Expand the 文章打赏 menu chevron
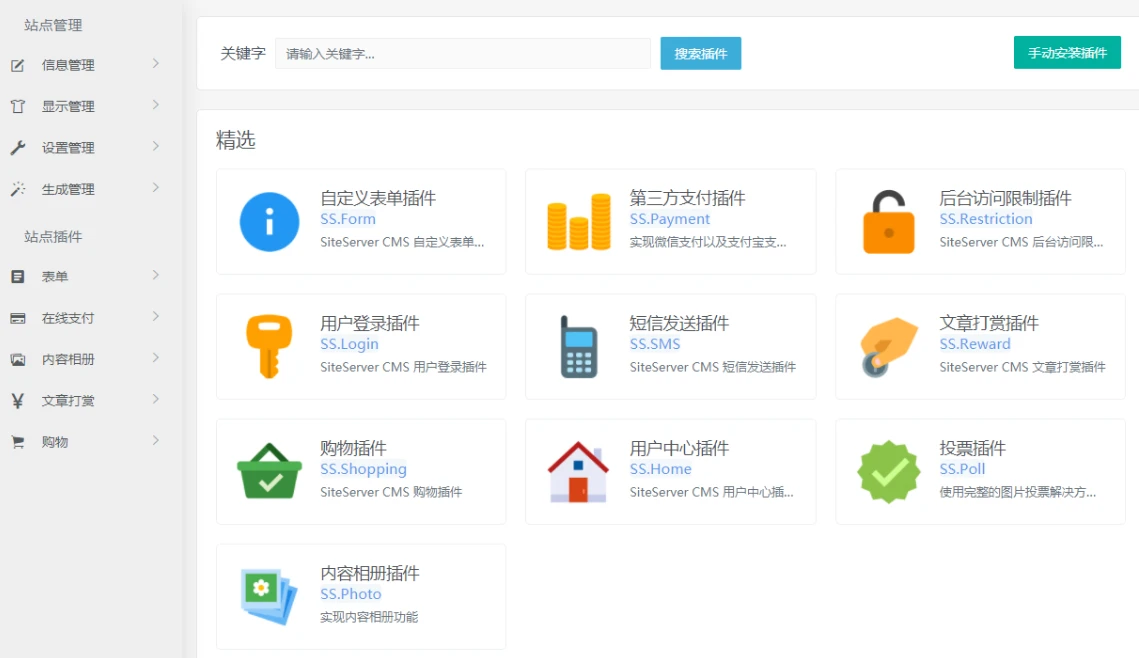The width and height of the screenshot is (1139, 658). tap(155, 399)
